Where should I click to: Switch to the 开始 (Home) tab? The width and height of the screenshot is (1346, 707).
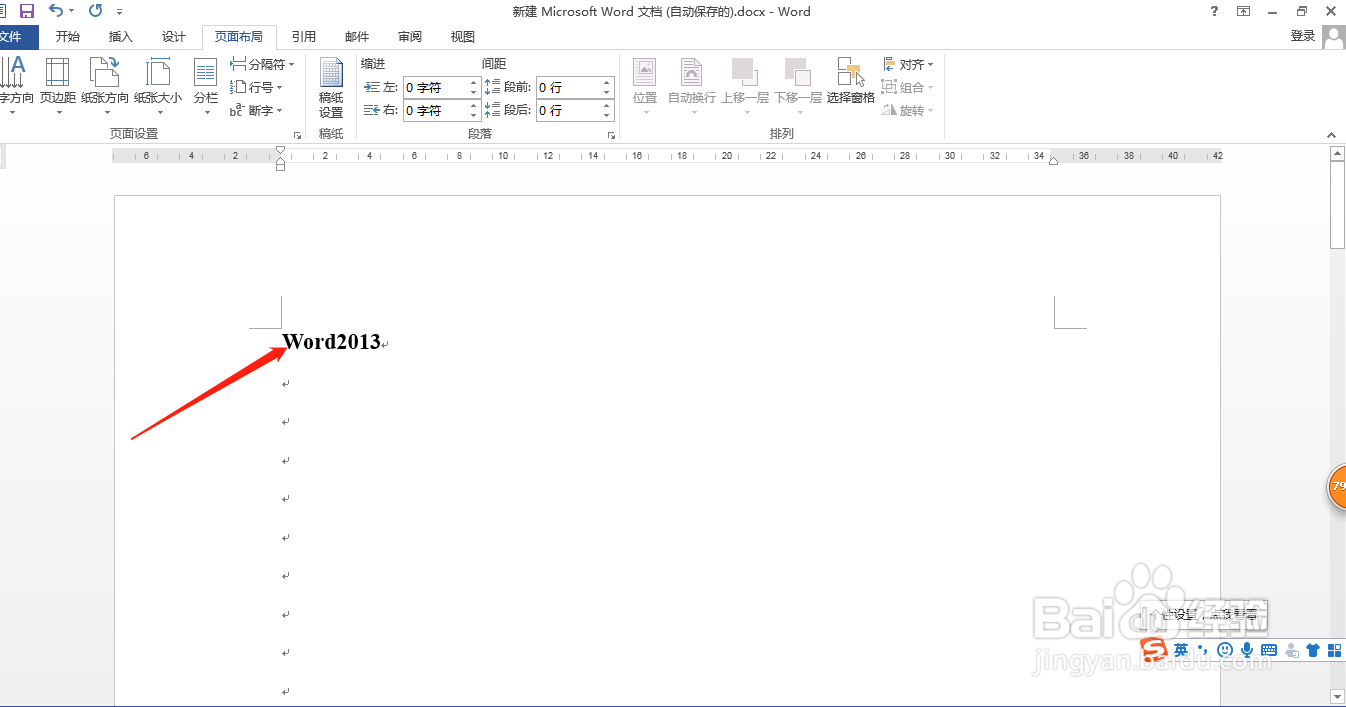coord(68,37)
